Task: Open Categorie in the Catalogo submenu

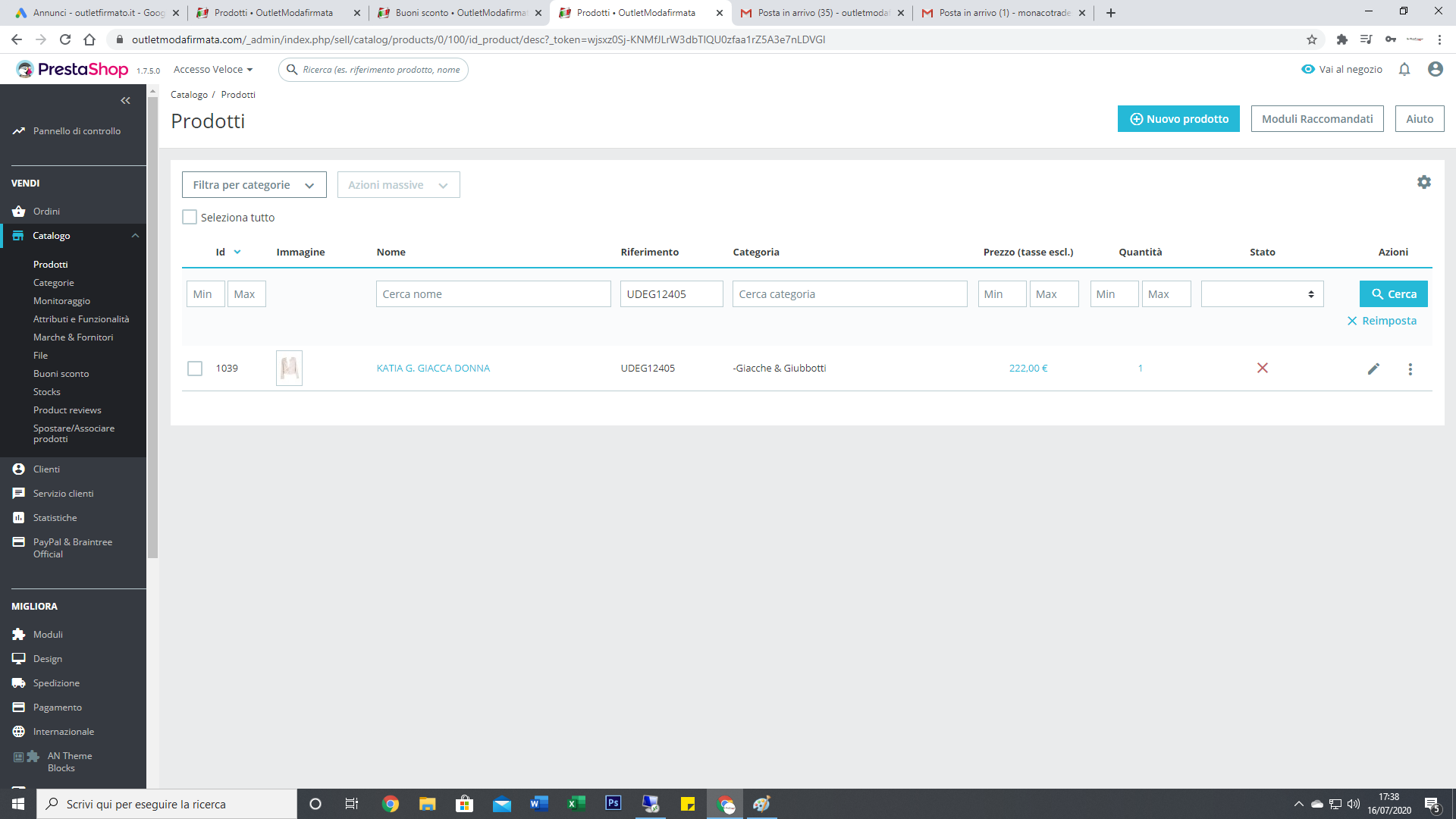Action: (x=54, y=282)
